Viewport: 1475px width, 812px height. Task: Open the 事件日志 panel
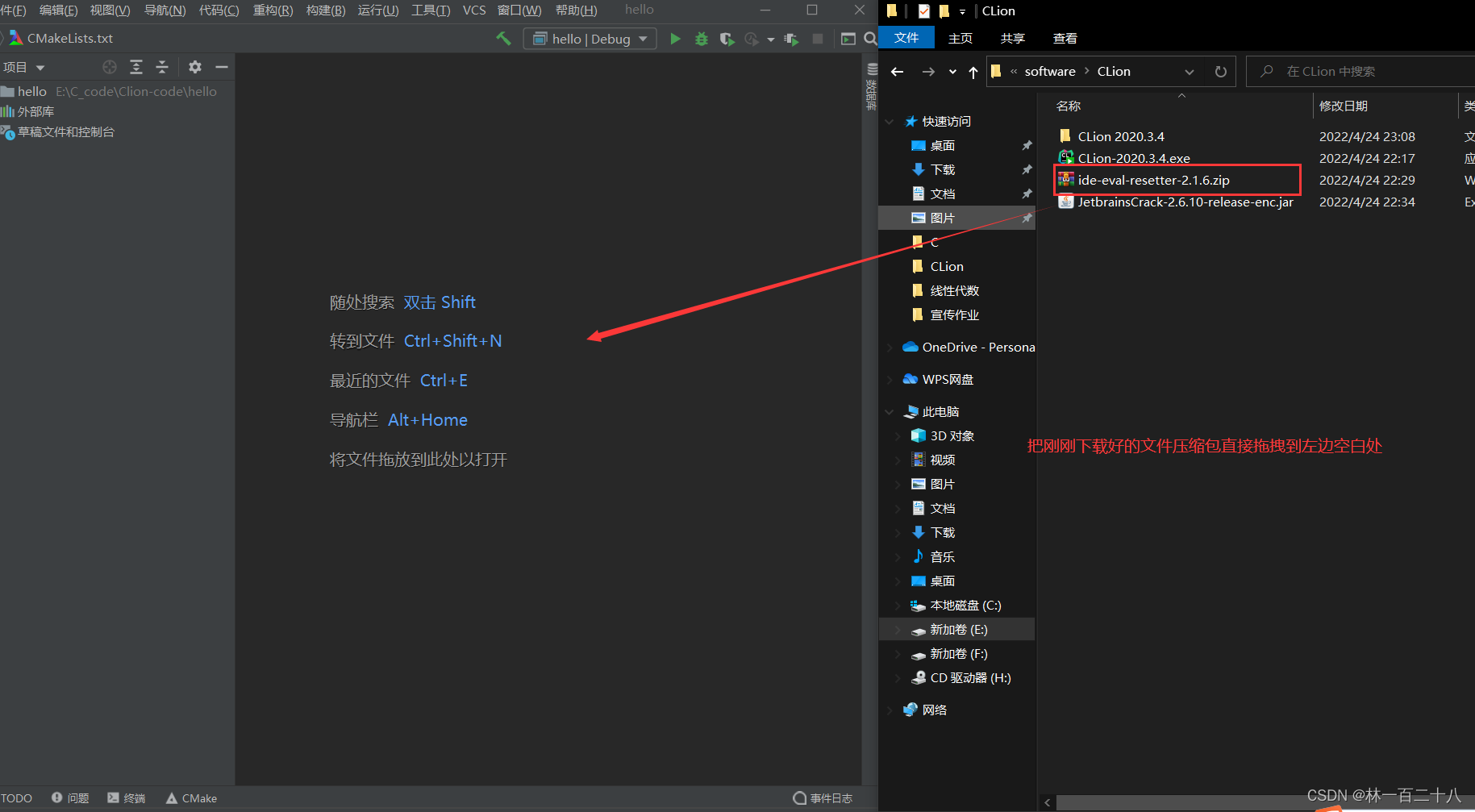(x=823, y=797)
